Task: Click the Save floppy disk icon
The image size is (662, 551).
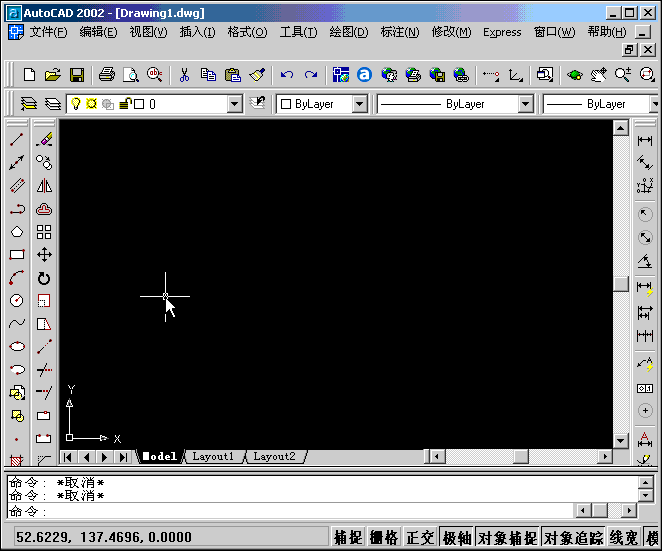Action: [76, 75]
